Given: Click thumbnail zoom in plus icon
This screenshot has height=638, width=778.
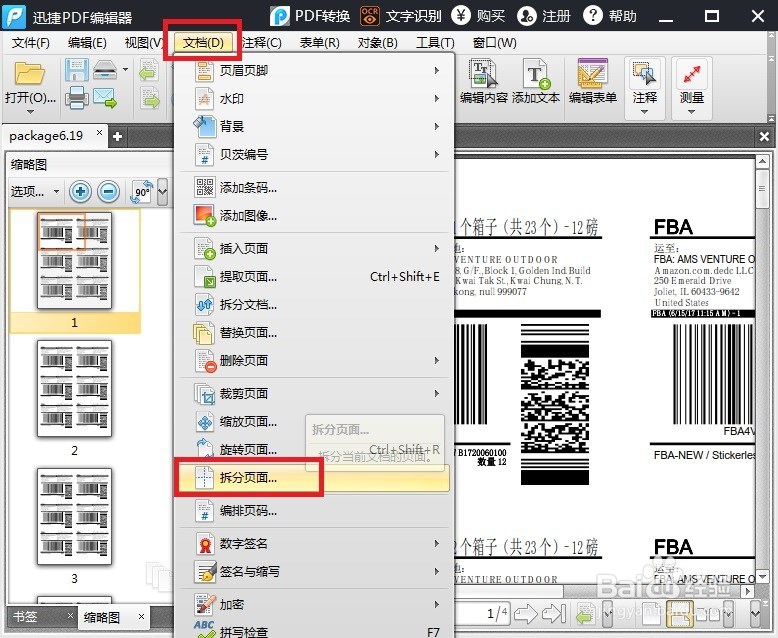Looking at the screenshot, I should pyautogui.click(x=80, y=191).
